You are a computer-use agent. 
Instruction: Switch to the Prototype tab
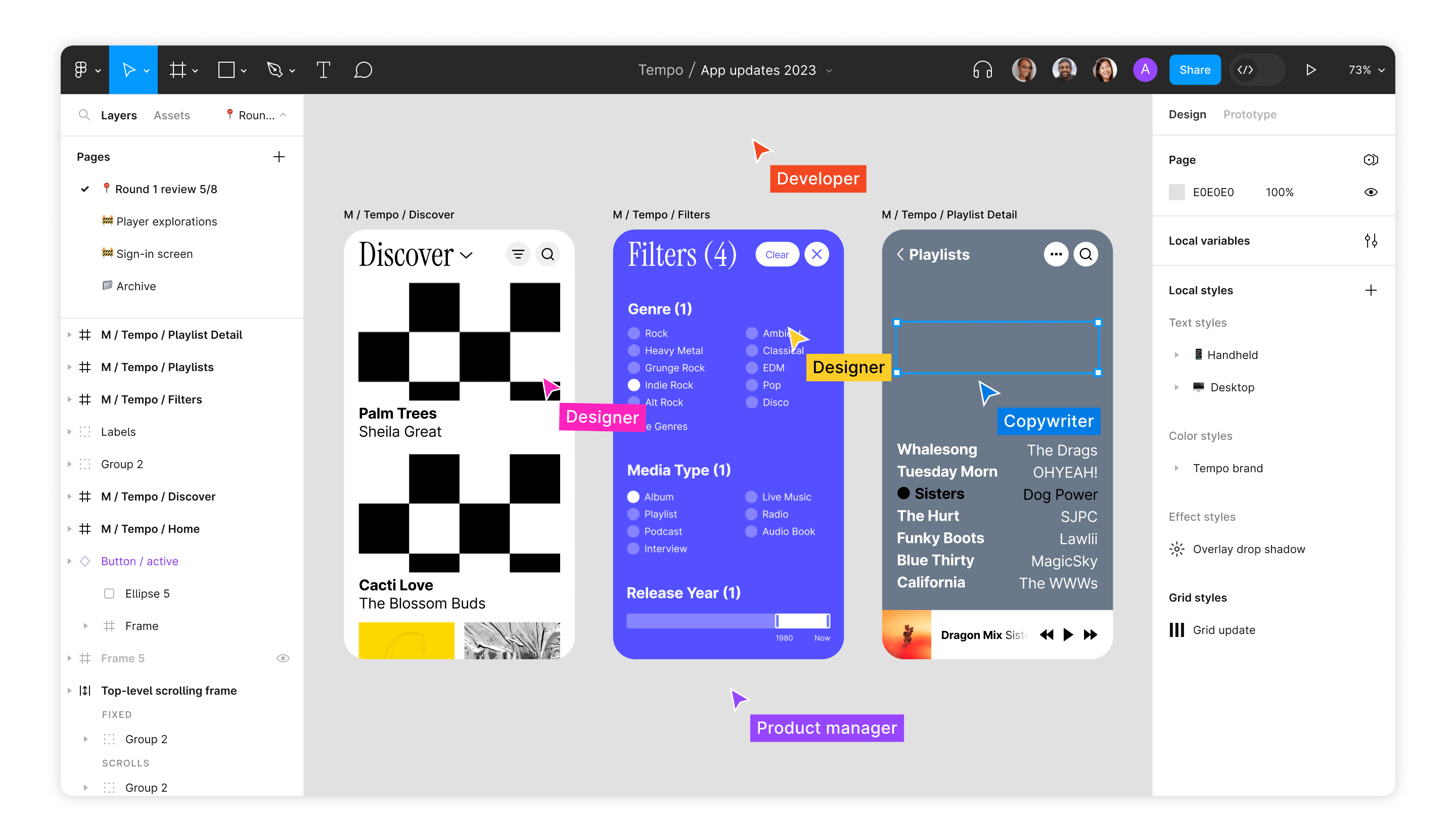click(1250, 114)
